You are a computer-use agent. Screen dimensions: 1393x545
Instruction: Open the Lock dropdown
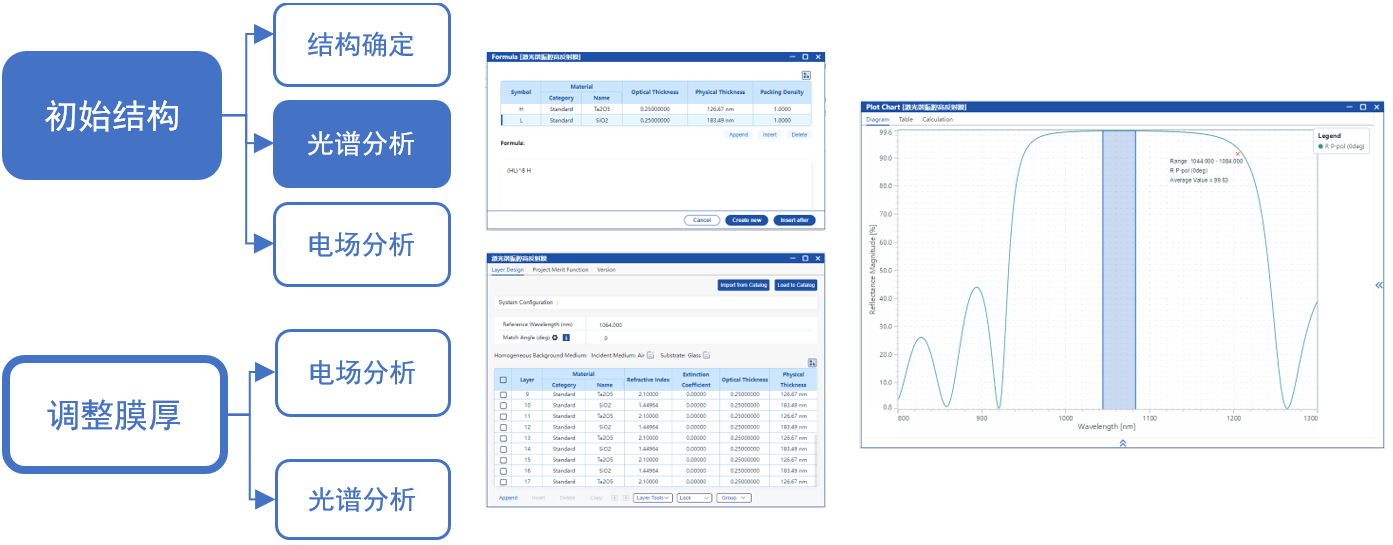(x=694, y=497)
